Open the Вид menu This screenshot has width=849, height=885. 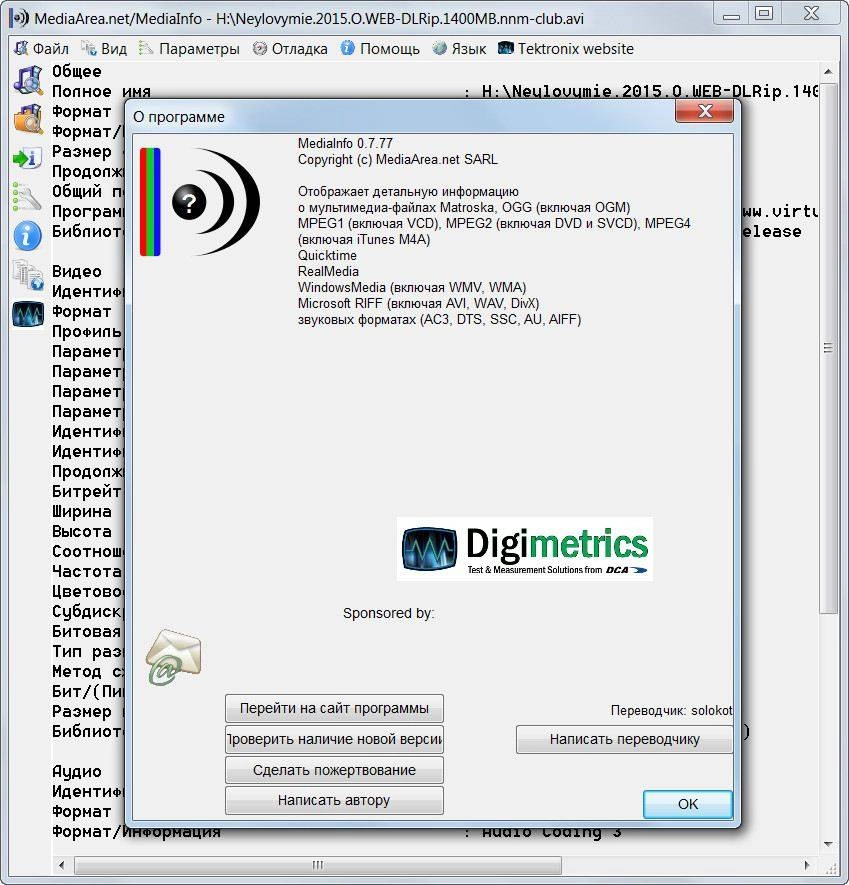[104, 49]
